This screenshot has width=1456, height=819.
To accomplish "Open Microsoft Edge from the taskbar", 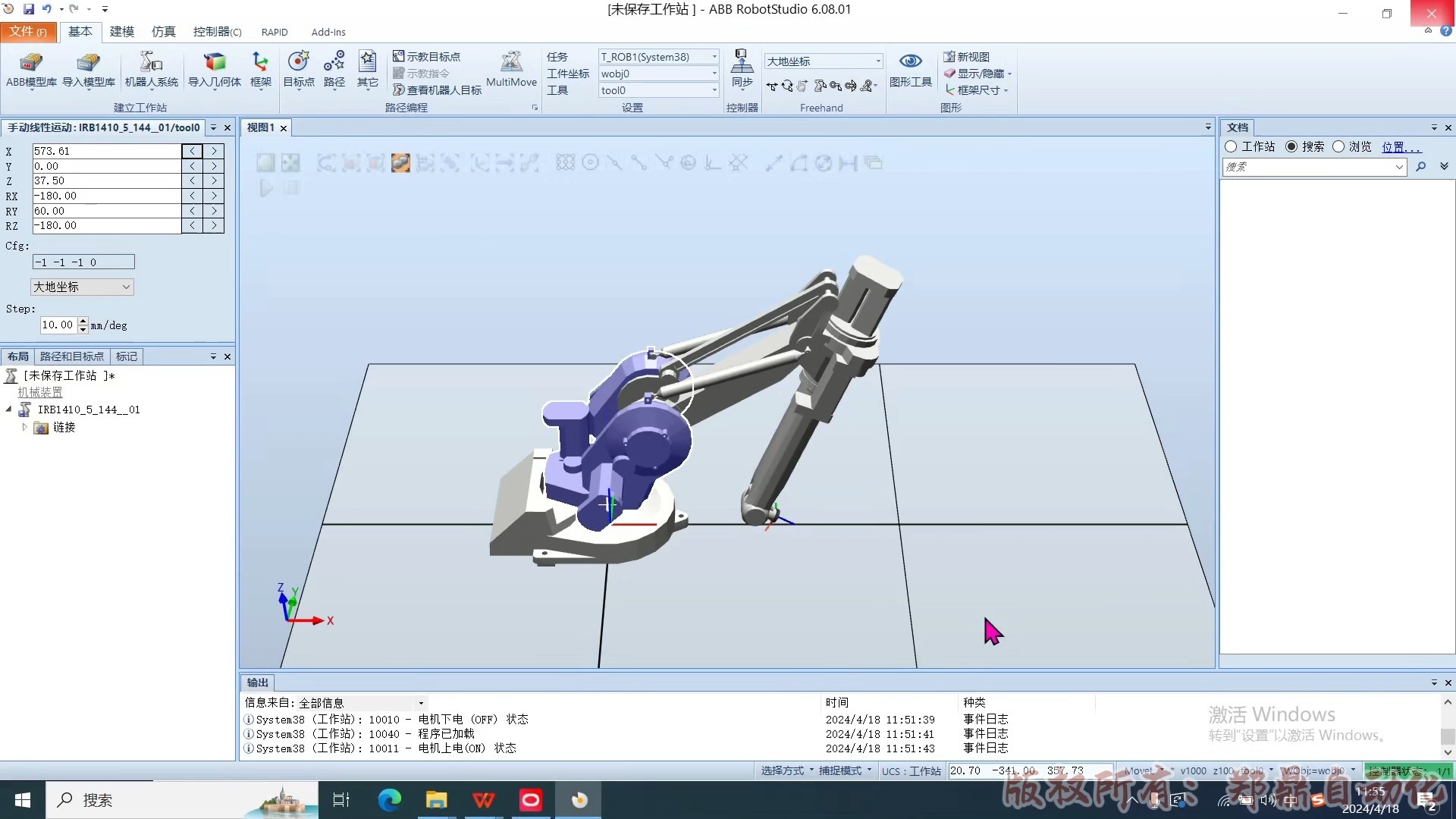I will coord(389,800).
